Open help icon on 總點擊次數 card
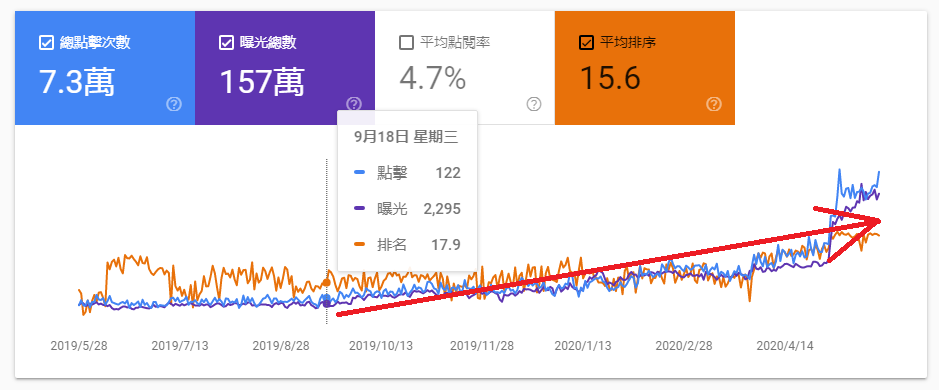This screenshot has height=390, width=939. (174, 104)
